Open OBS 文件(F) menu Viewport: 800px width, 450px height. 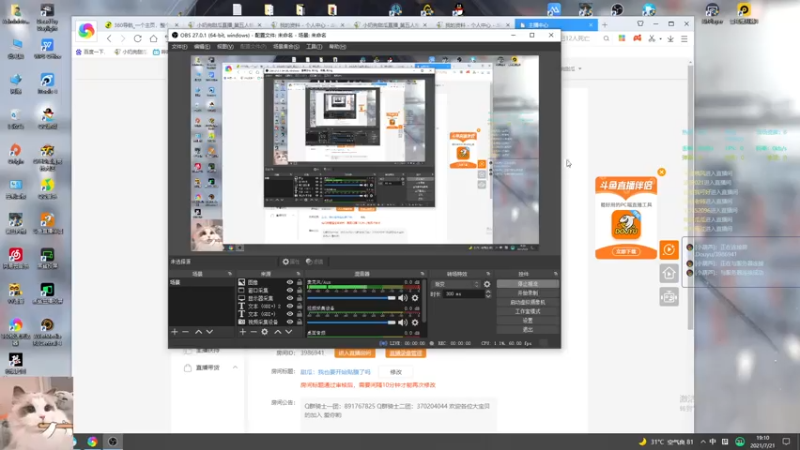coord(179,46)
